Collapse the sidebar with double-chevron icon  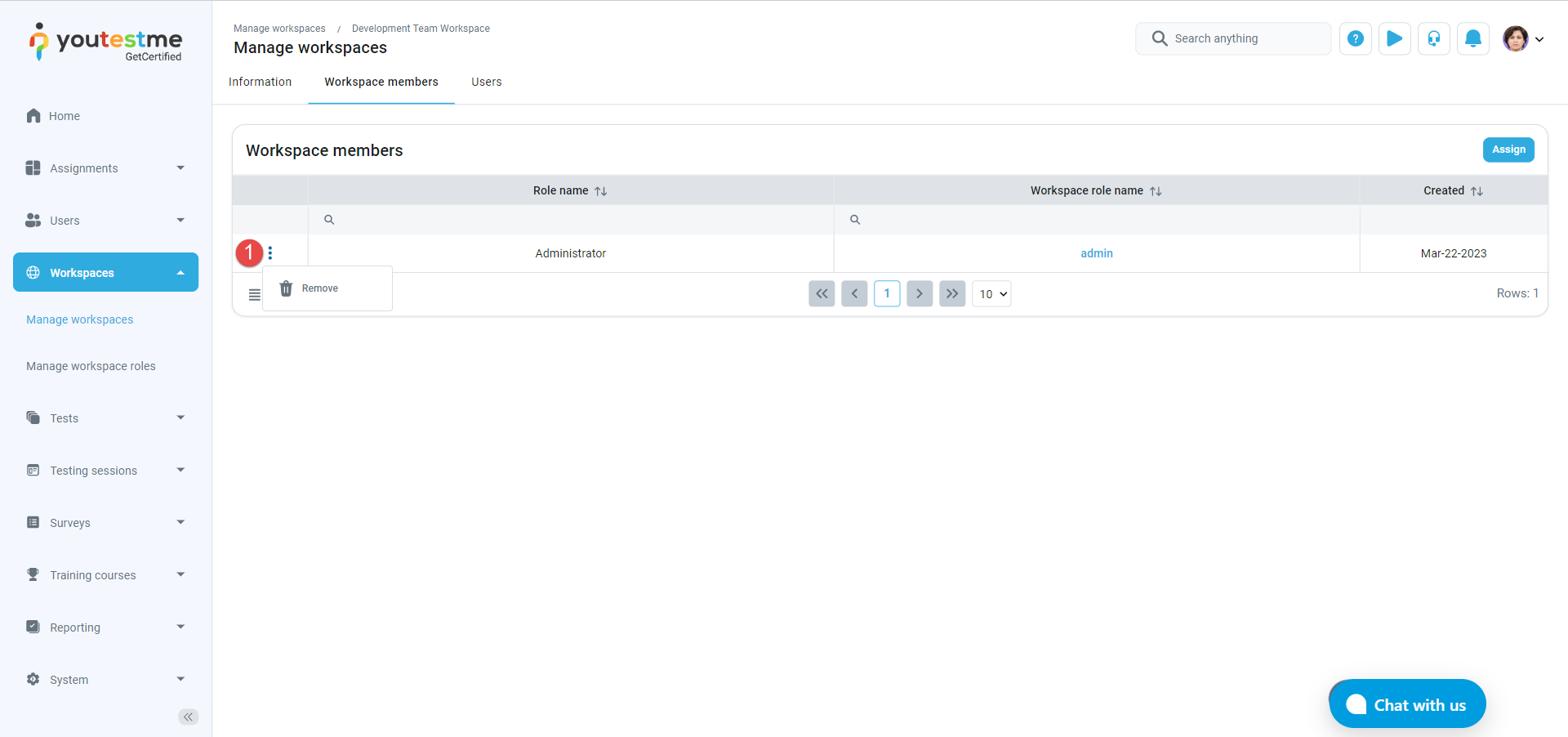click(x=188, y=717)
